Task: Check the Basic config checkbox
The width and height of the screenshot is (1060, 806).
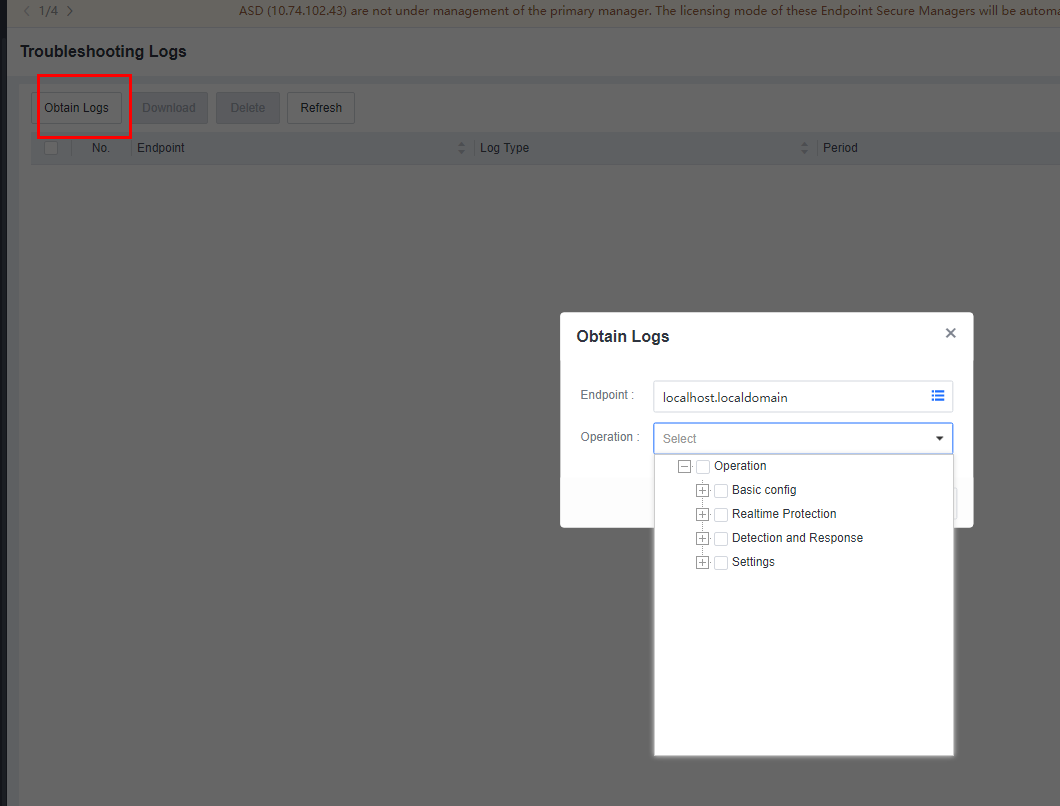Action: (x=721, y=491)
